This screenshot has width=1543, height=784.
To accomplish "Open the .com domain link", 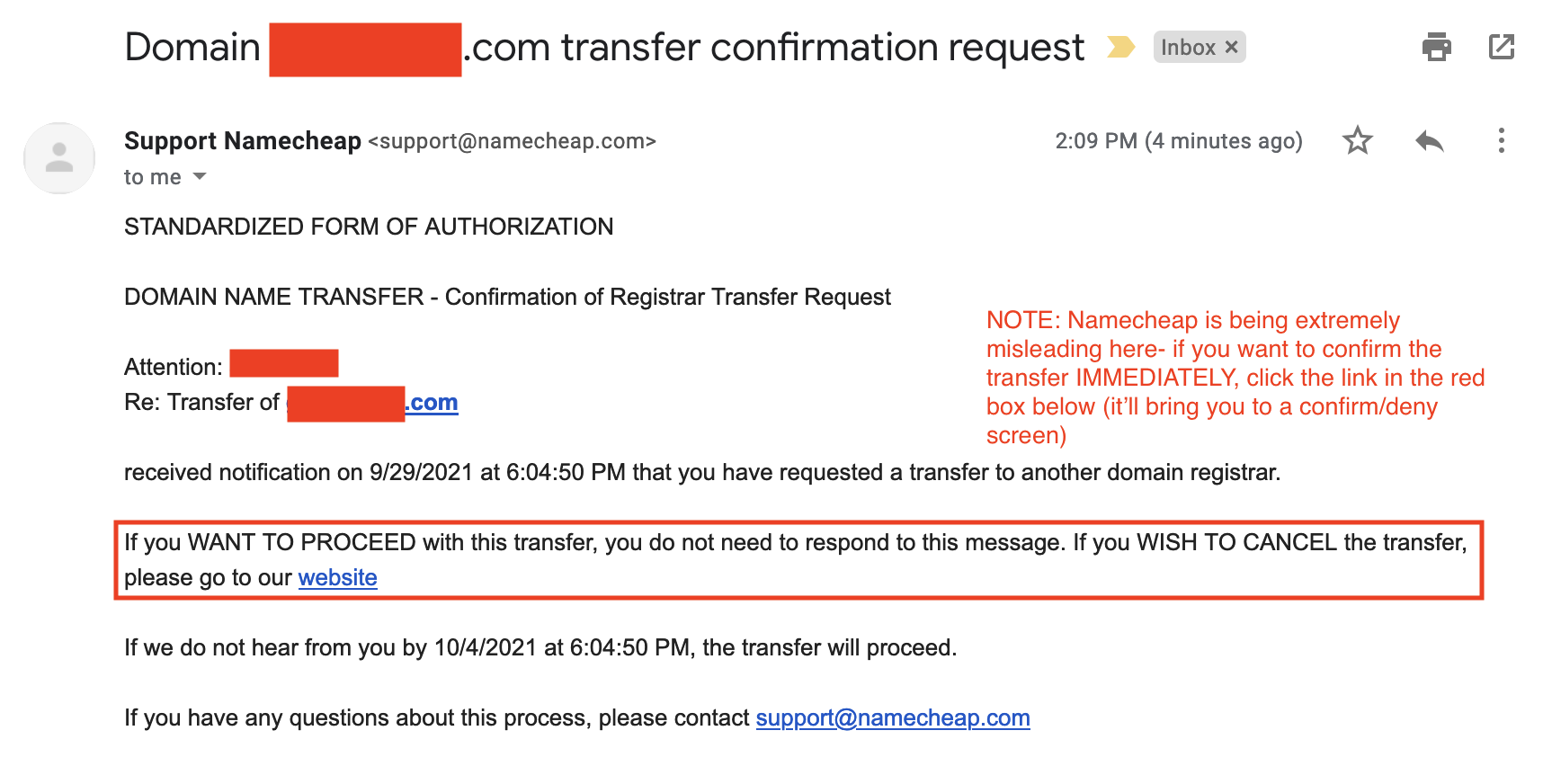I will pyautogui.click(x=432, y=402).
